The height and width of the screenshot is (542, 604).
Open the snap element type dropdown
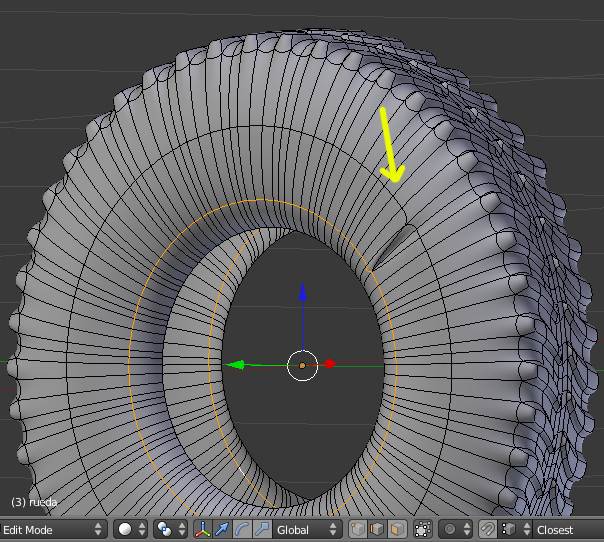[x=516, y=530]
